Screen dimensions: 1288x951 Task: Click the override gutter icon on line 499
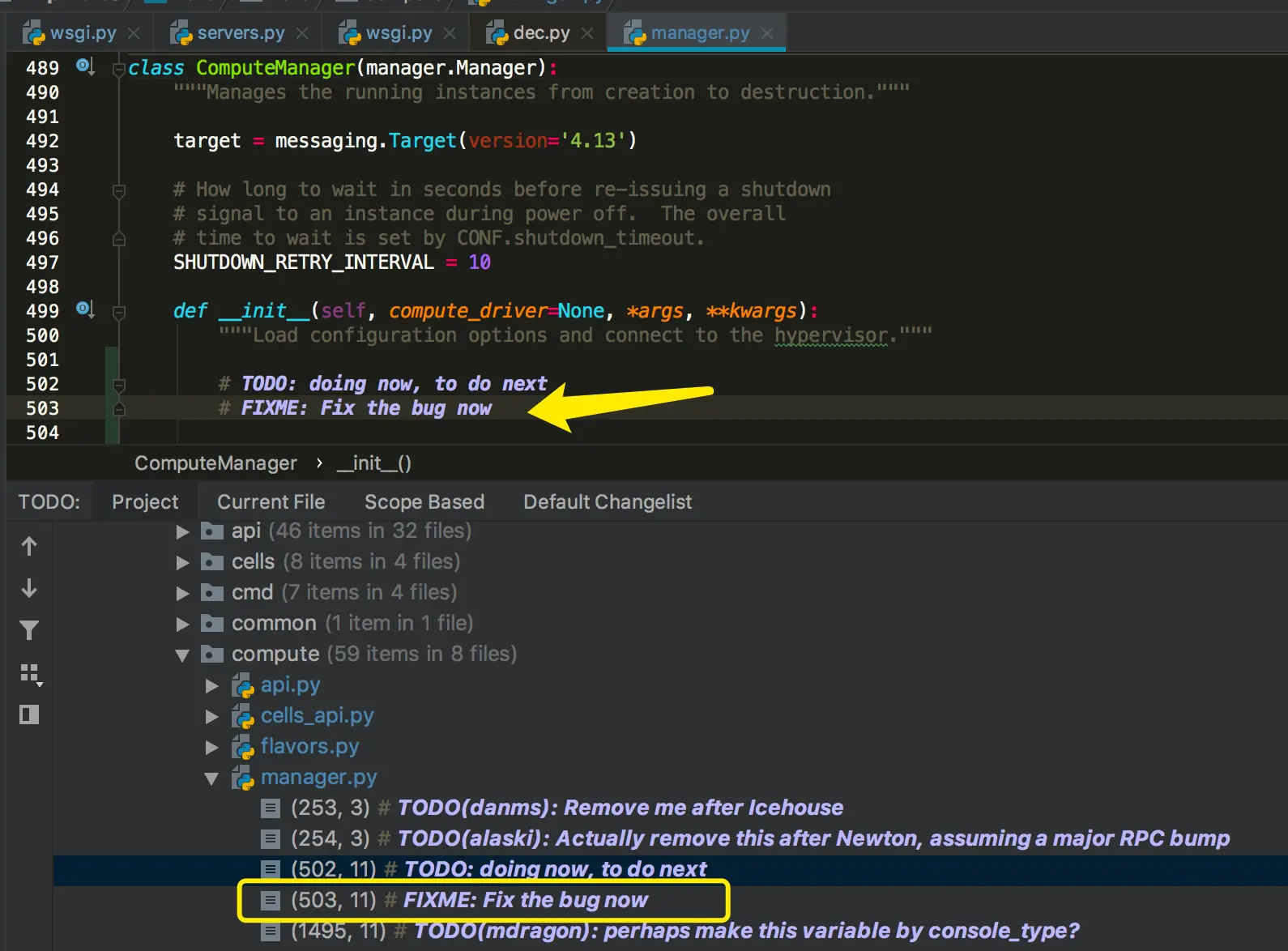pos(85,309)
